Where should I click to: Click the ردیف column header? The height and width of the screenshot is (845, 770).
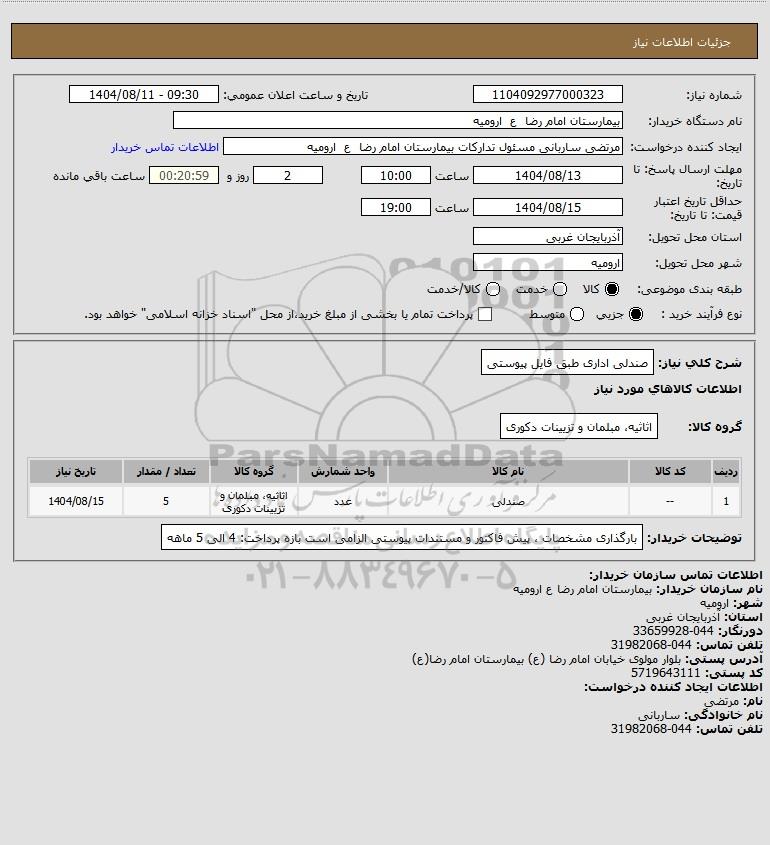tap(726, 472)
